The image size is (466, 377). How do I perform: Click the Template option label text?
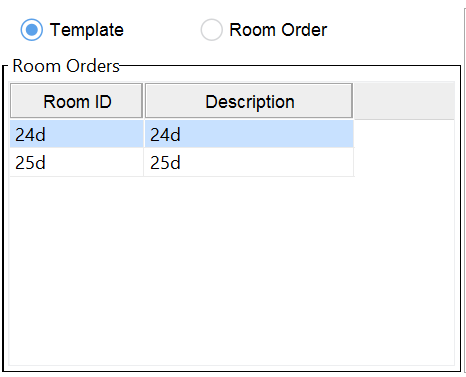tap(87, 30)
